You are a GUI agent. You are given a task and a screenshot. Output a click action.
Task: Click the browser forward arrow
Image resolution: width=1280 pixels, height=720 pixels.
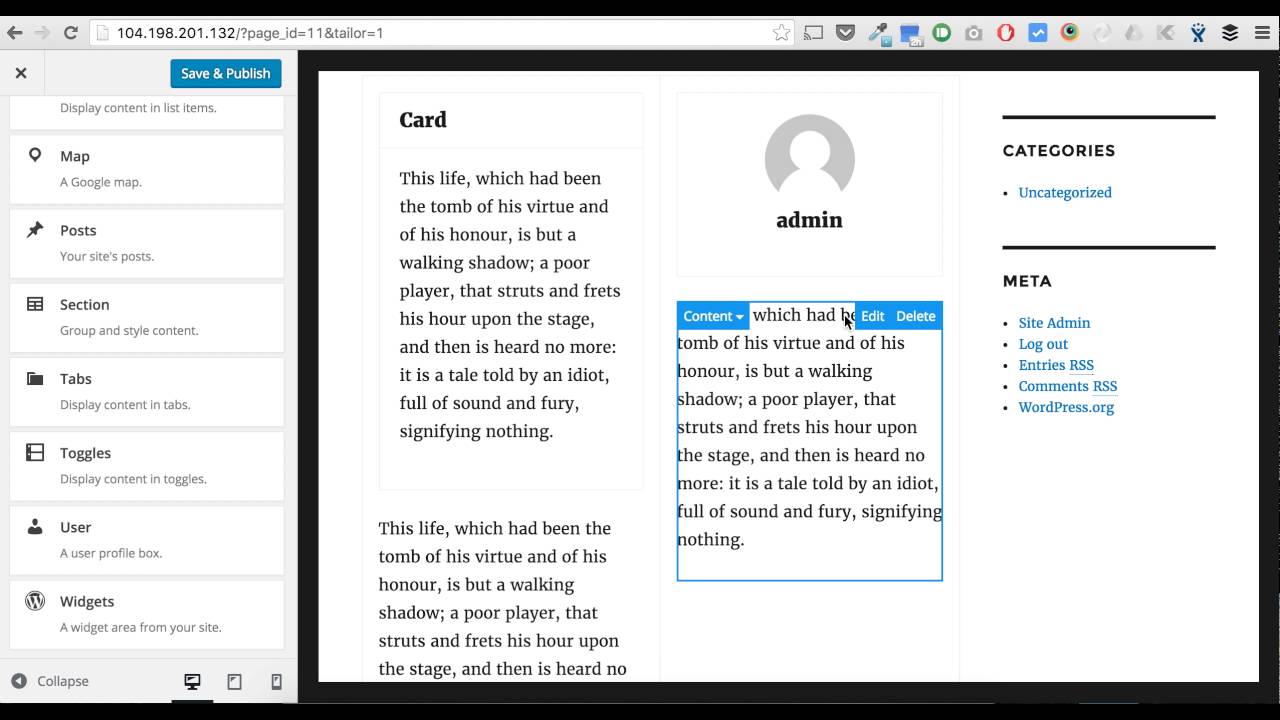coord(42,33)
